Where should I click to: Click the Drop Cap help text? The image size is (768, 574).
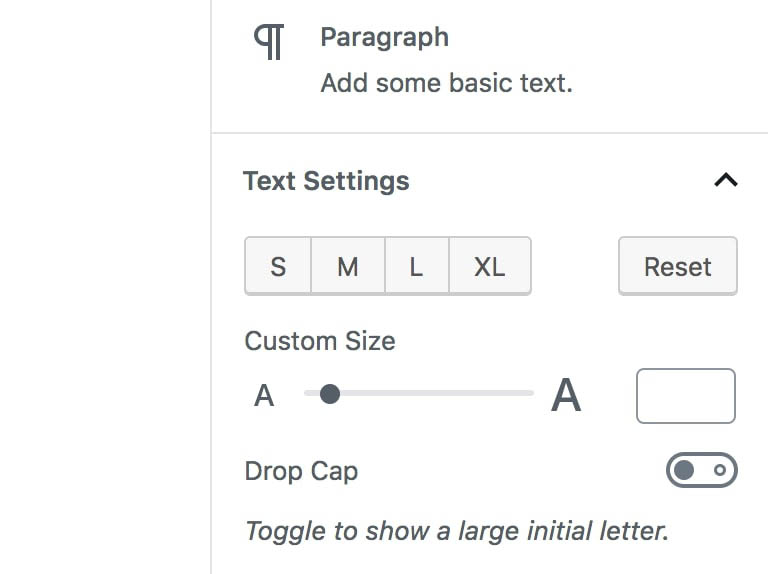pos(457,531)
